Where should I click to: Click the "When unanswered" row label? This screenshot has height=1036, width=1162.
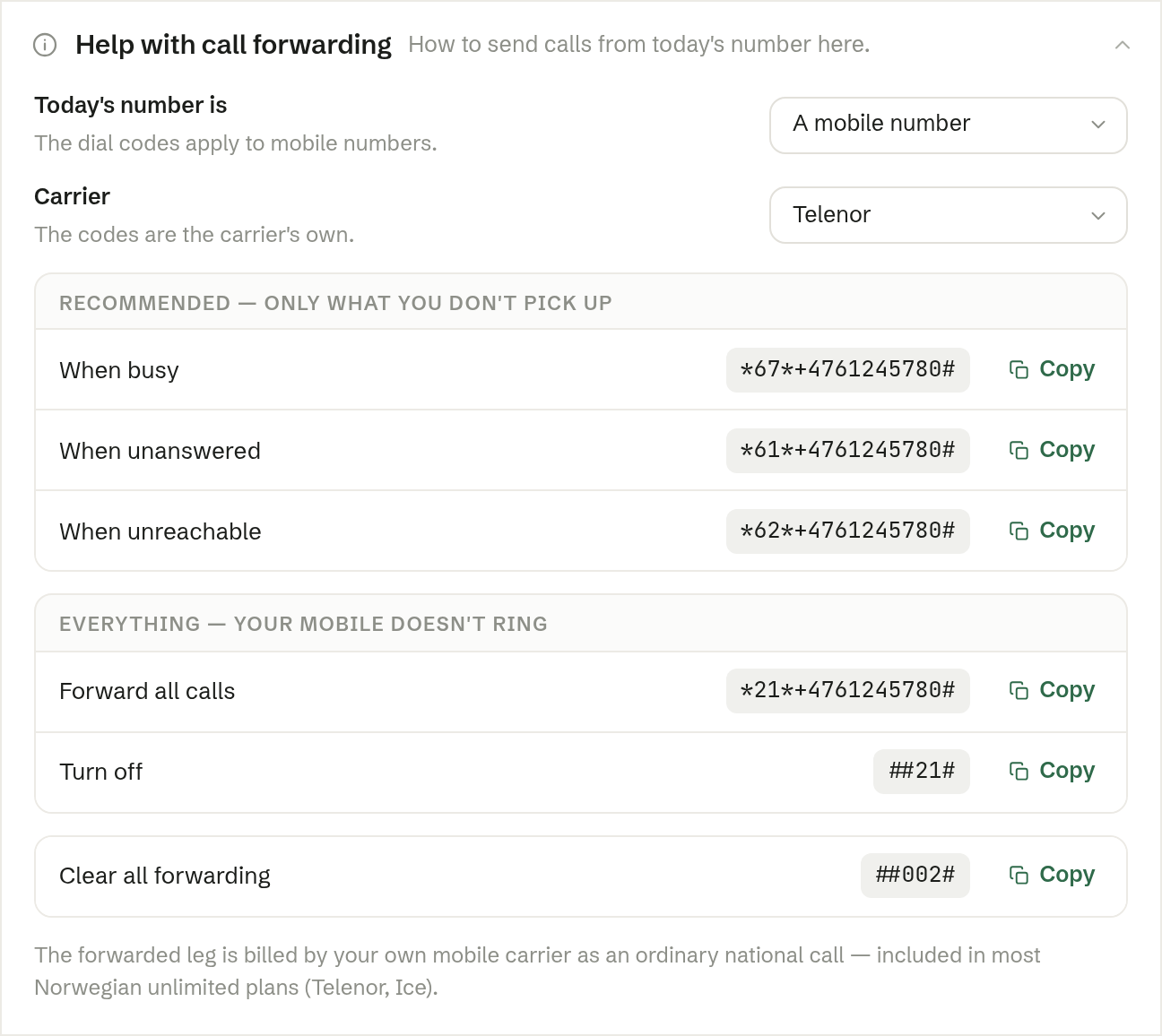point(160,451)
